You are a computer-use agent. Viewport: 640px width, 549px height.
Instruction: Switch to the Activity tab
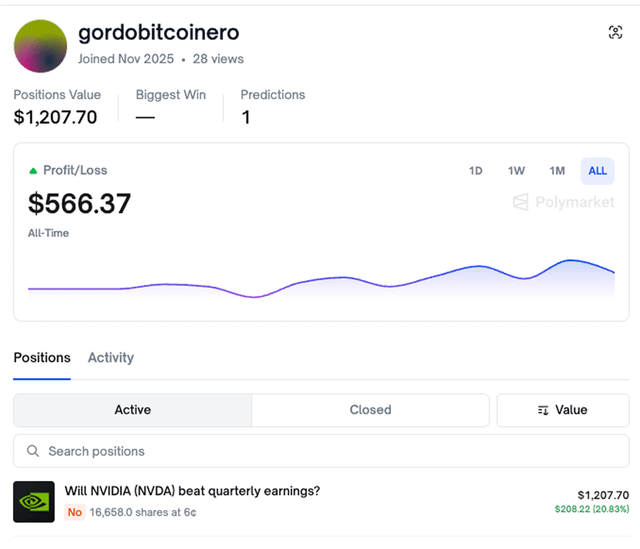[x=111, y=358]
